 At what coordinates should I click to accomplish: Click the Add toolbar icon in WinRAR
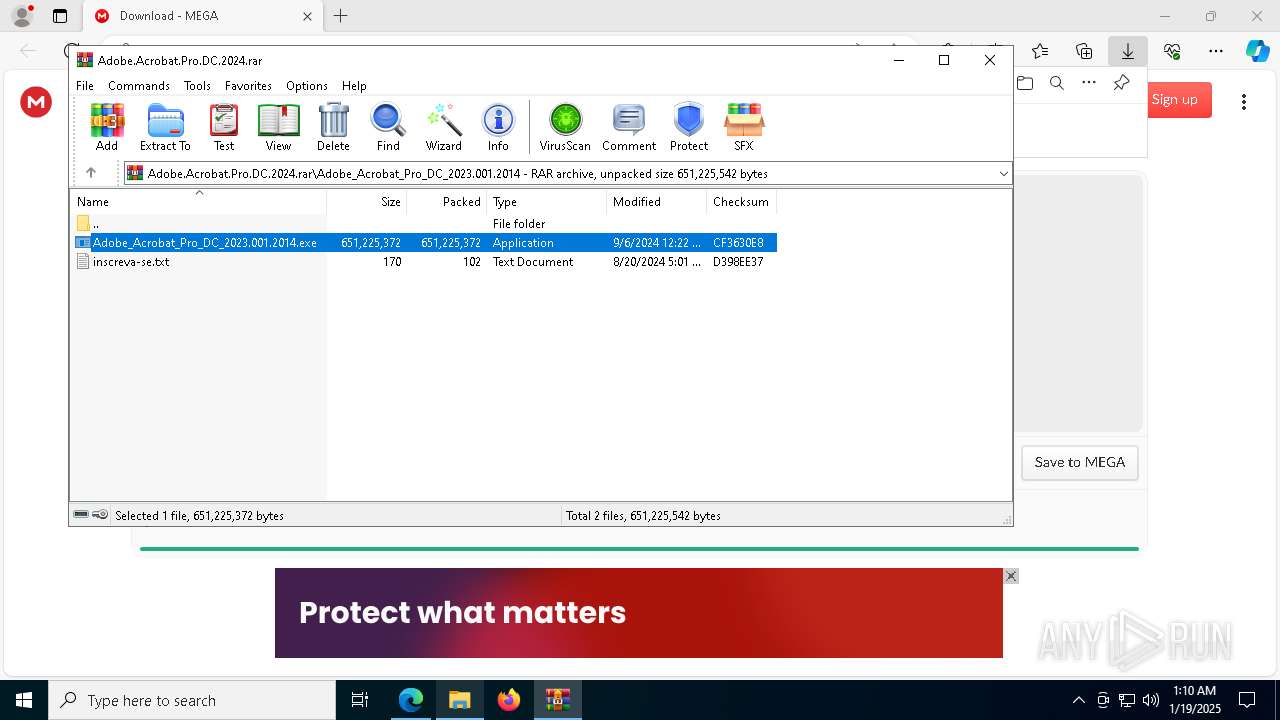[107, 127]
